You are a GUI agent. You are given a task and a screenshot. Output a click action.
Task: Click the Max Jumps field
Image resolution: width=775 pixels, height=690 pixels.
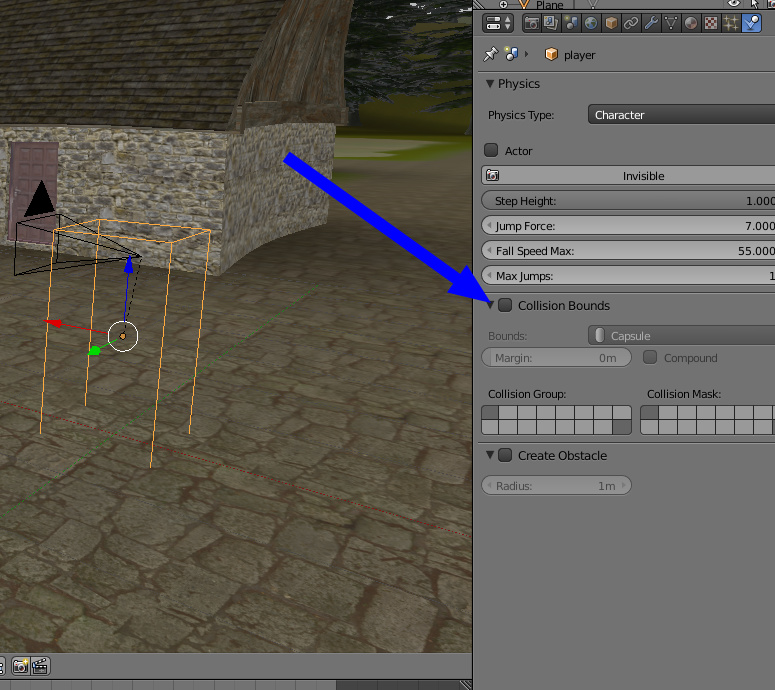click(628, 275)
